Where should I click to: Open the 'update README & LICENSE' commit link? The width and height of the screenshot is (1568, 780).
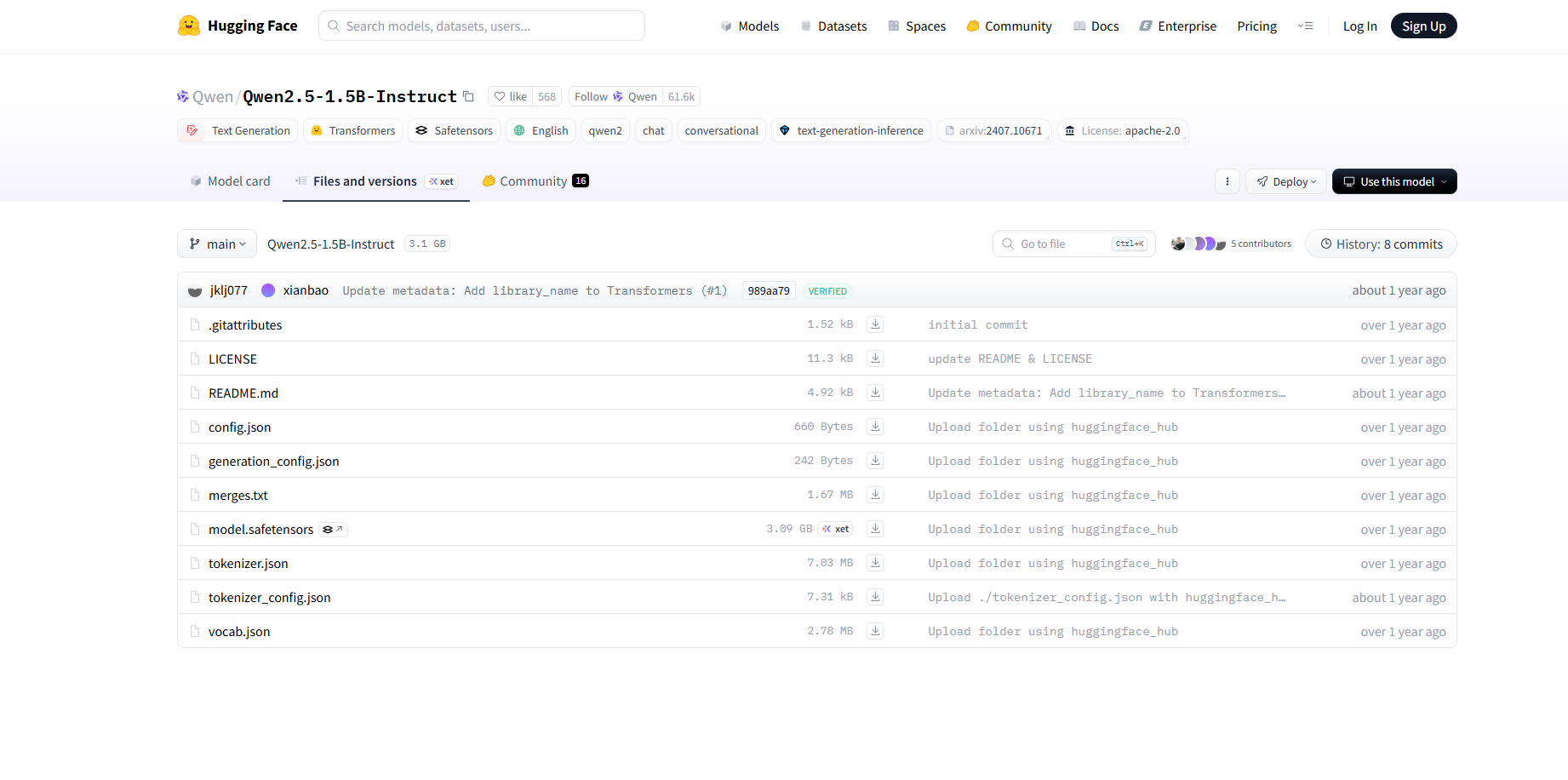point(1010,358)
